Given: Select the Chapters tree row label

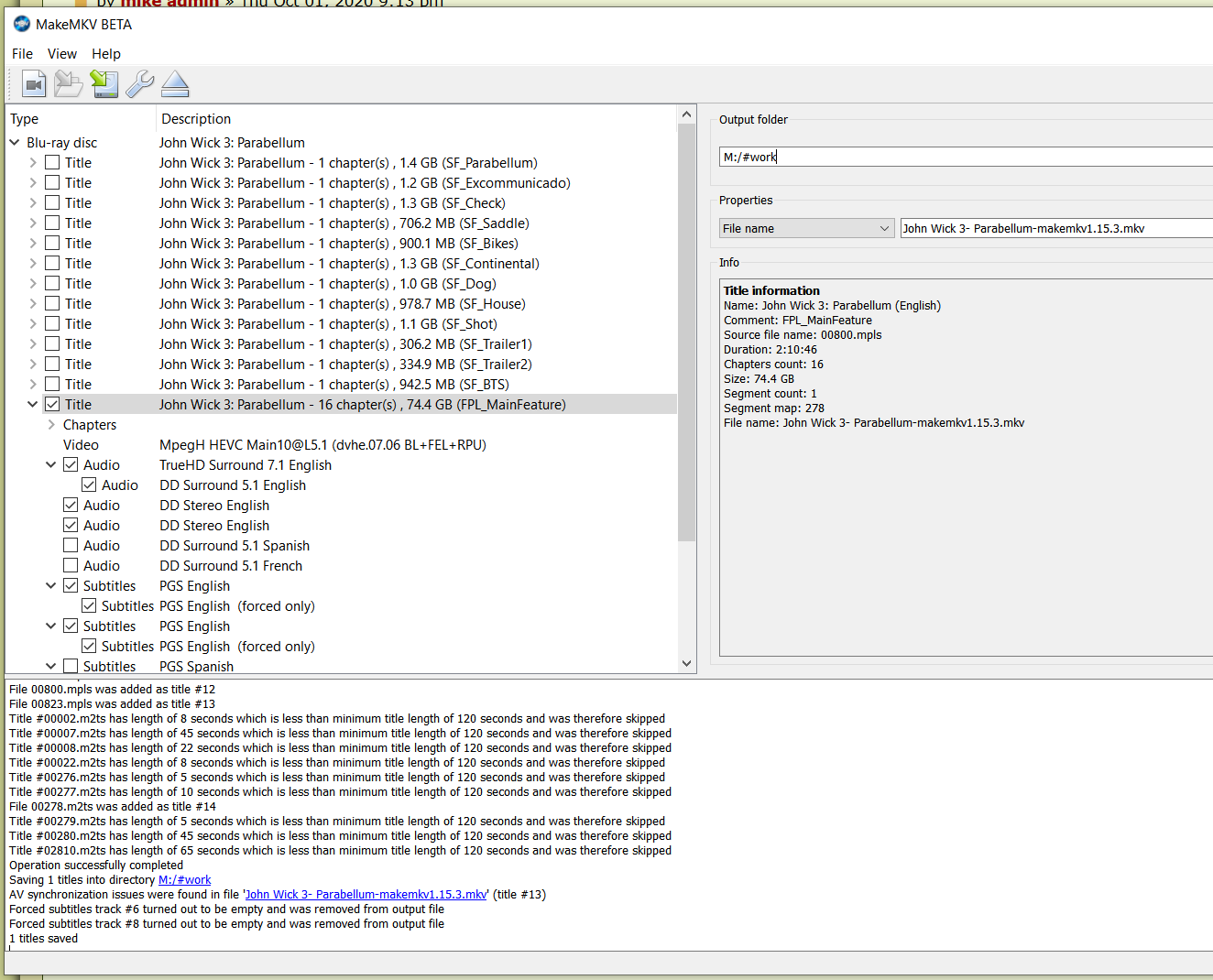Looking at the screenshot, I should click(90, 425).
